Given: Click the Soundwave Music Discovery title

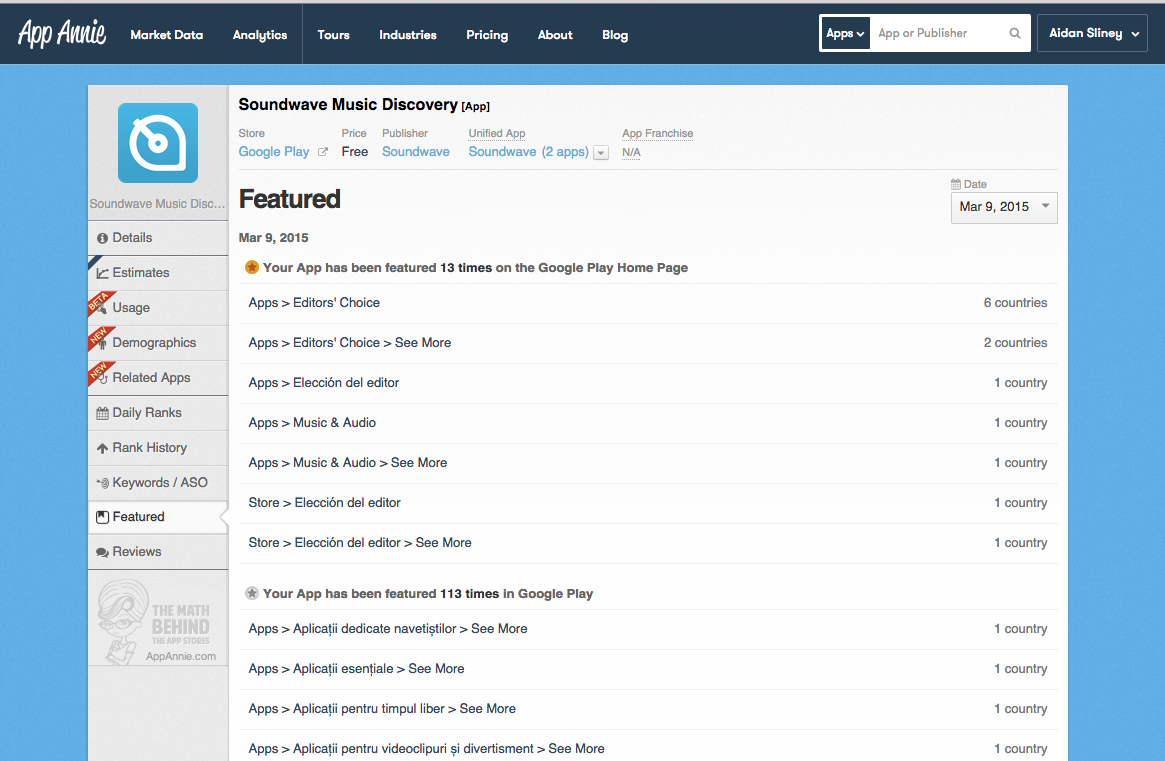Looking at the screenshot, I should coord(348,105).
